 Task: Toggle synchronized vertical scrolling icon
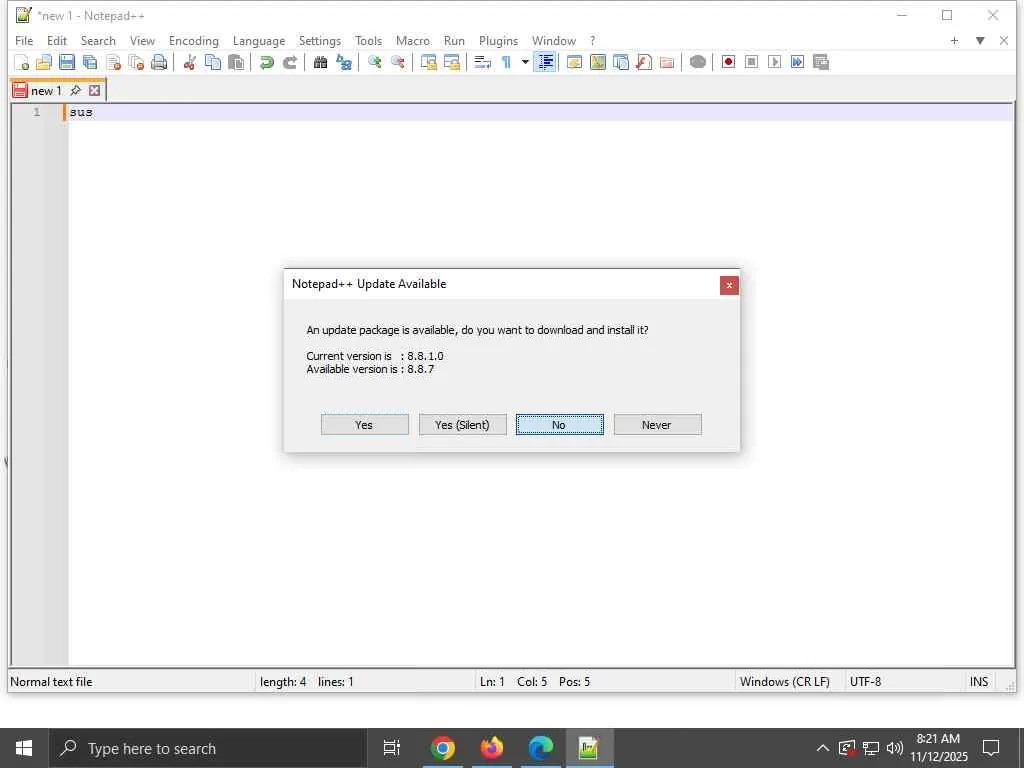[428, 63]
